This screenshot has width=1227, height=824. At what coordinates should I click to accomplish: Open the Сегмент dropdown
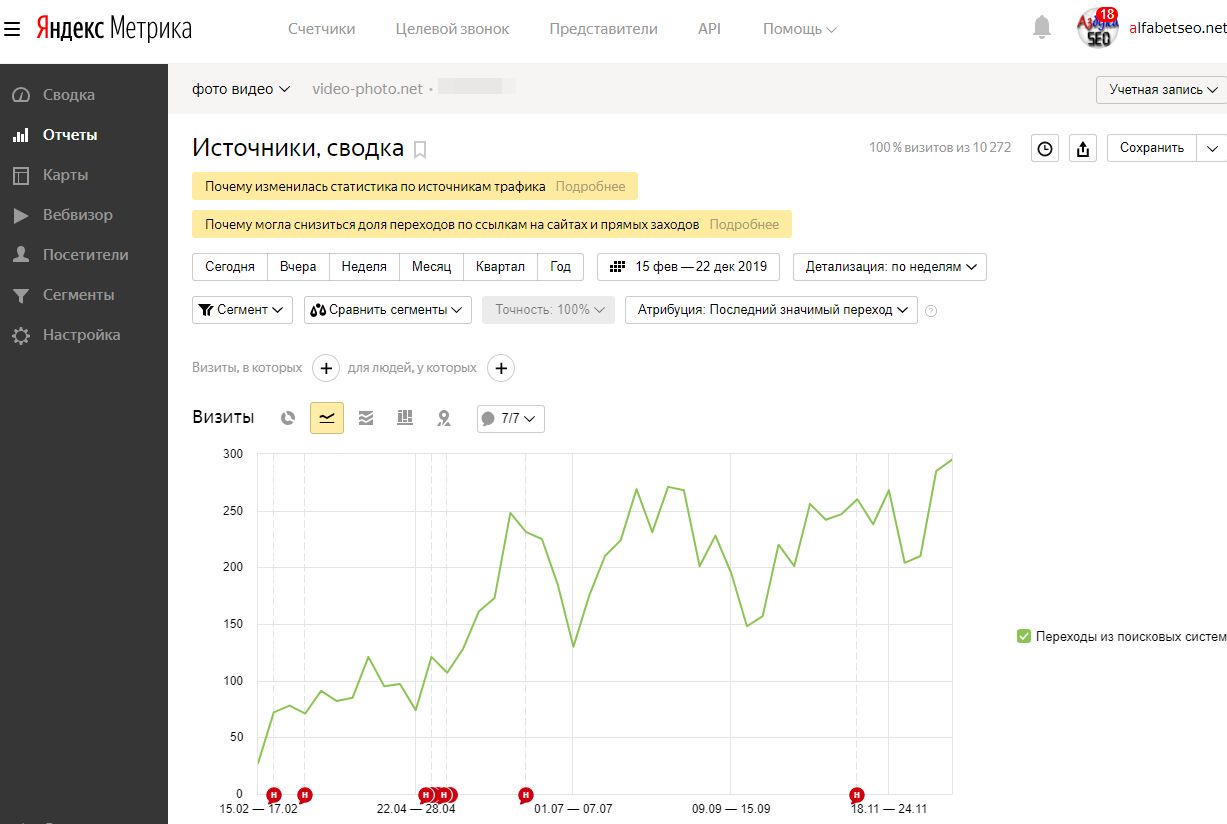[242, 310]
